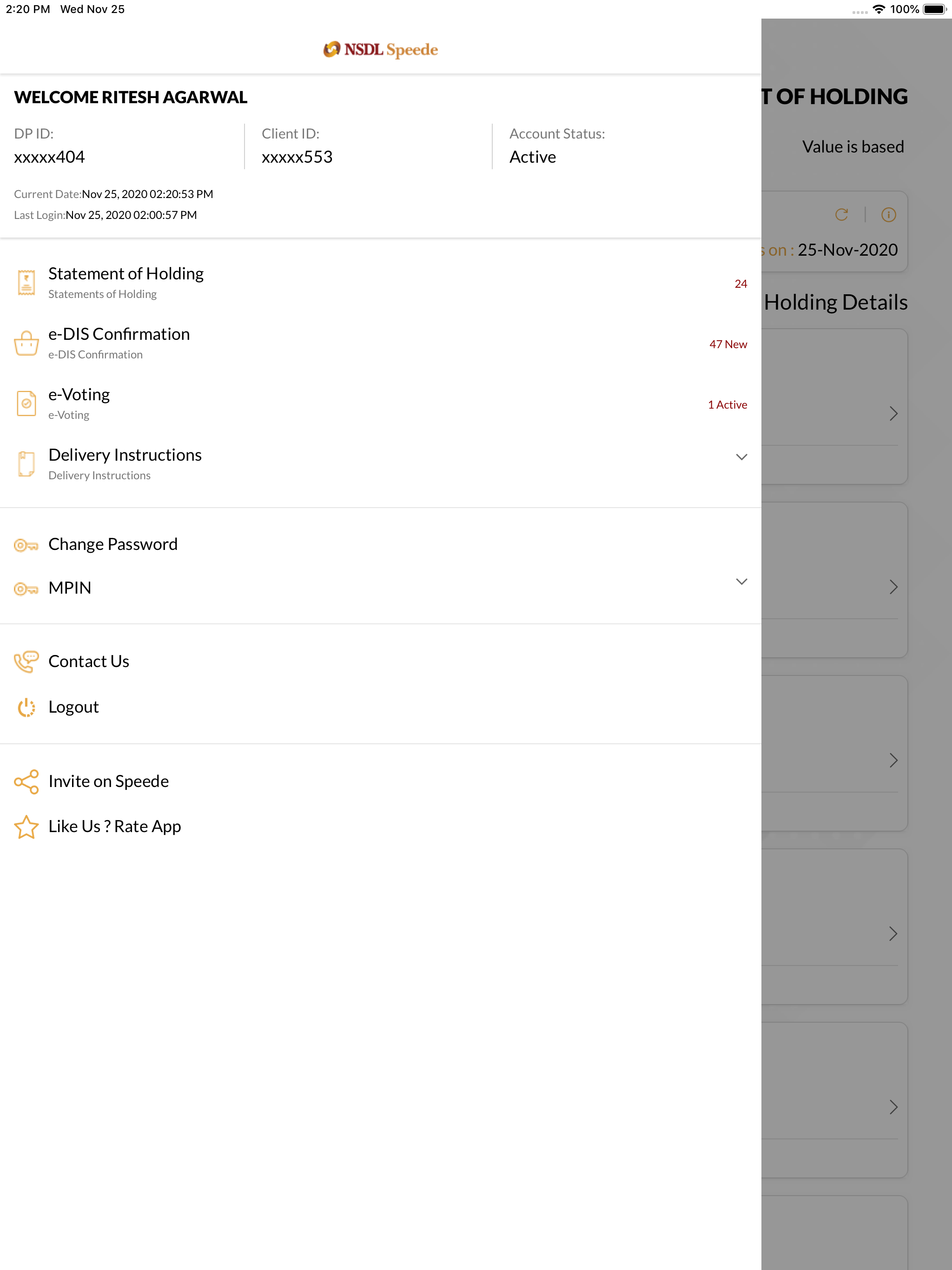Open the e-Voting menu entry

tap(79, 395)
